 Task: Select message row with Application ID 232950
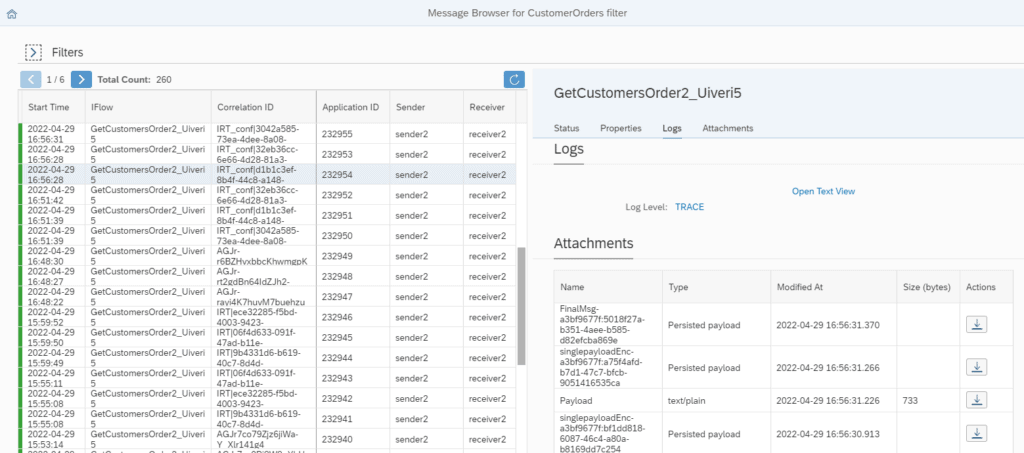point(268,235)
